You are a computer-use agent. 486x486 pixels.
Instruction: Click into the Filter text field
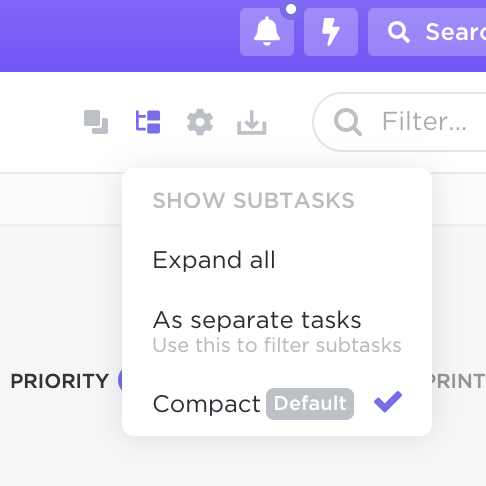point(400,122)
